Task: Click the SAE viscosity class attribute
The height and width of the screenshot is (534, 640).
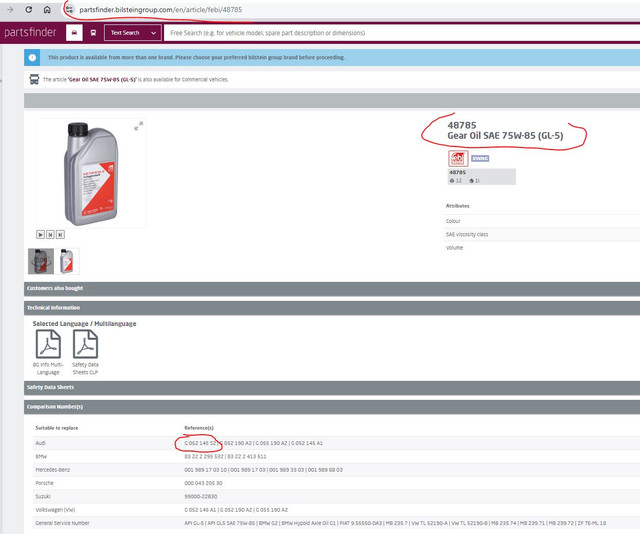Action: [542, 234]
